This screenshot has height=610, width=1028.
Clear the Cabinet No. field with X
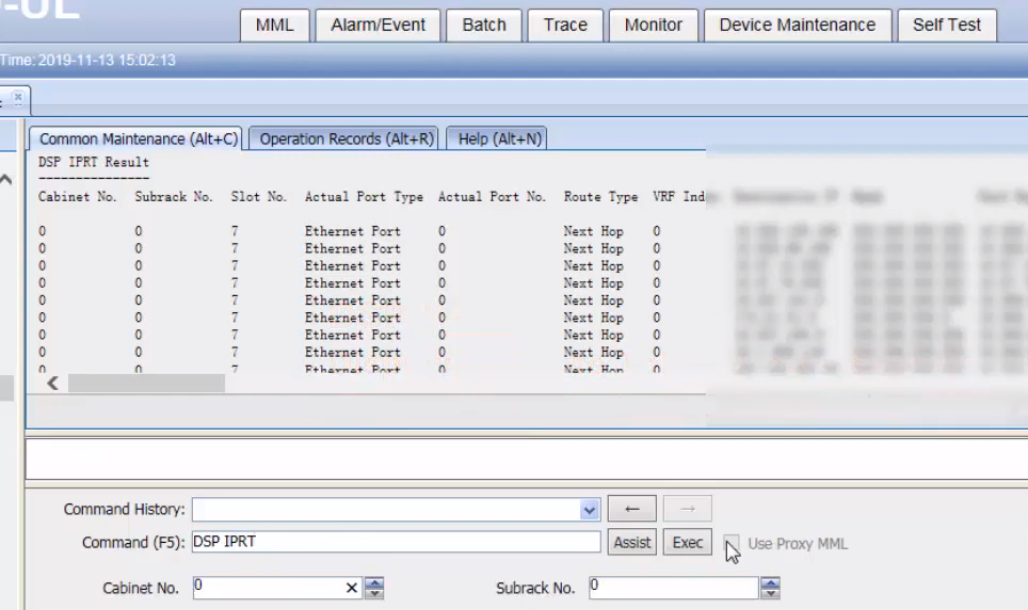coord(351,588)
